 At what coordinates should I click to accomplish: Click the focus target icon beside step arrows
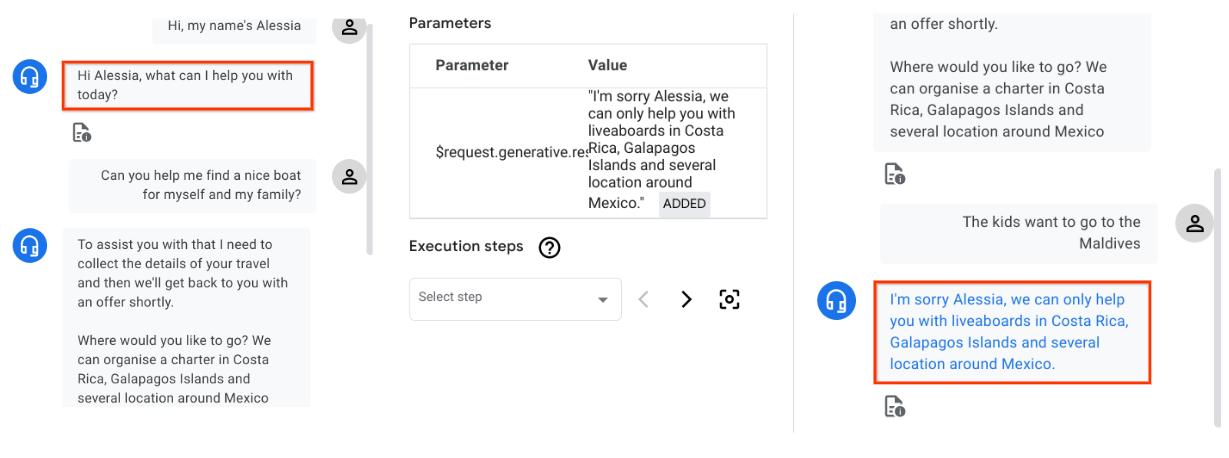tap(729, 299)
